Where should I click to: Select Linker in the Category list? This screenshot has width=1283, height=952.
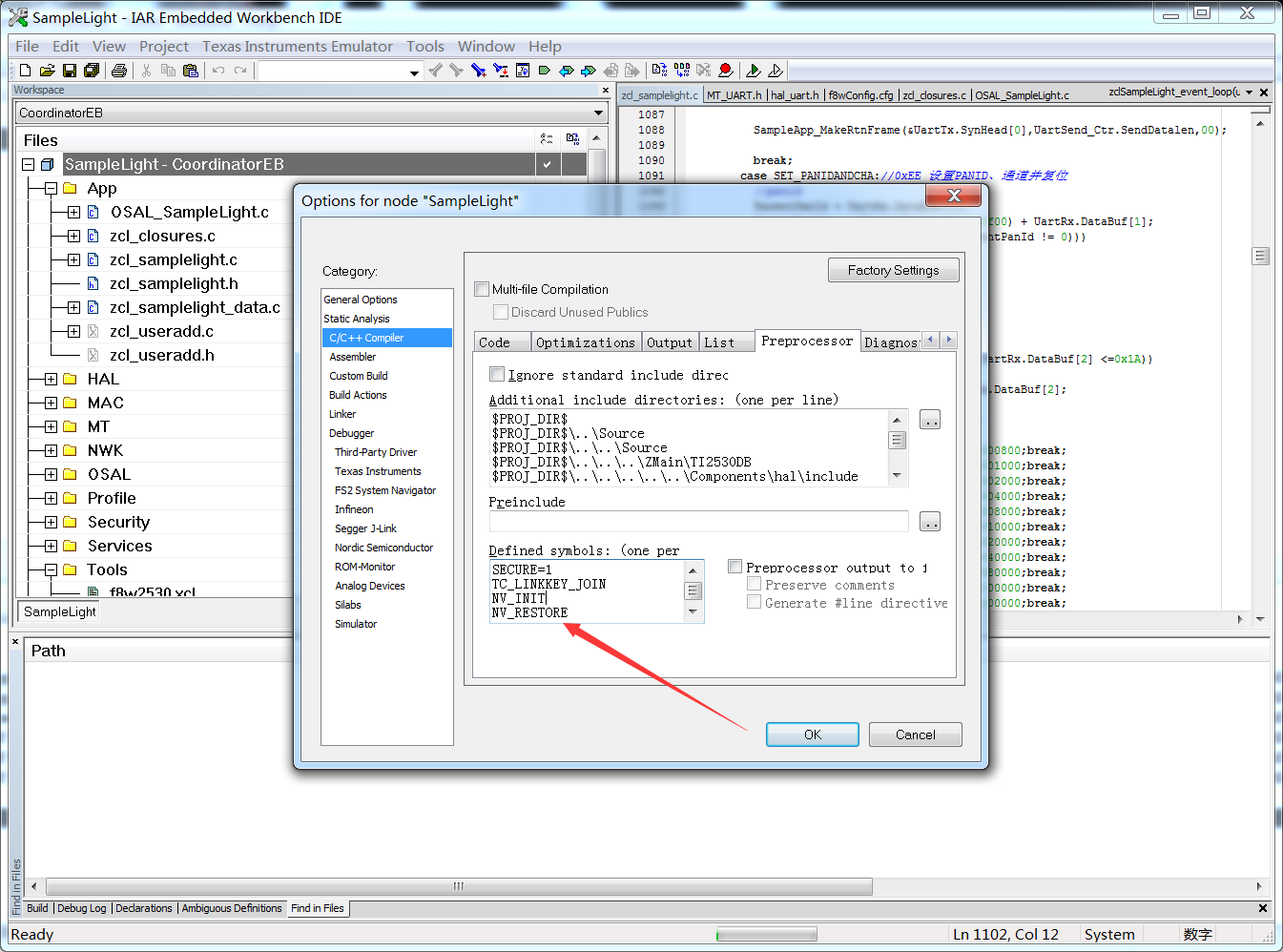pyautogui.click(x=342, y=414)
